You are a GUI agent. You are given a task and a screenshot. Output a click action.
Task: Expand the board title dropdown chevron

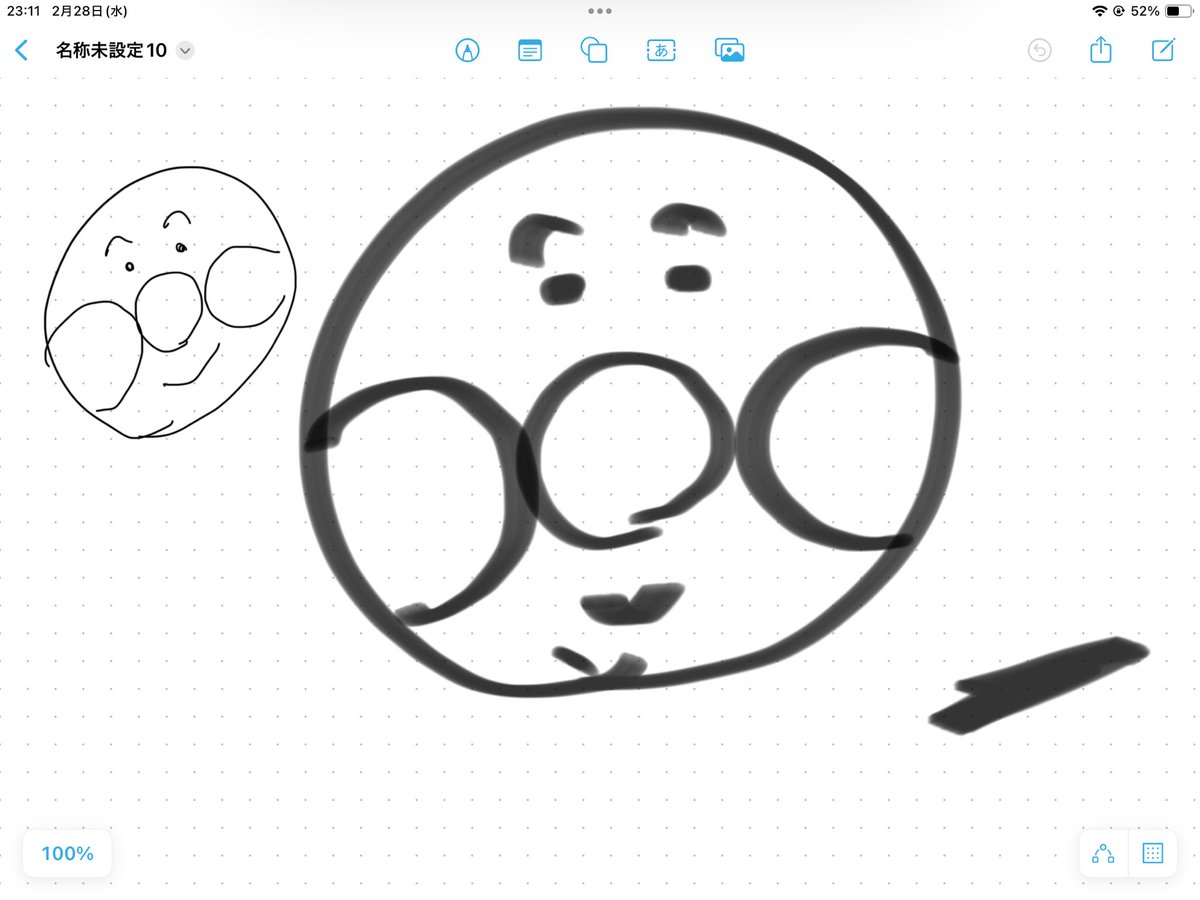click(x=185, y=50)
